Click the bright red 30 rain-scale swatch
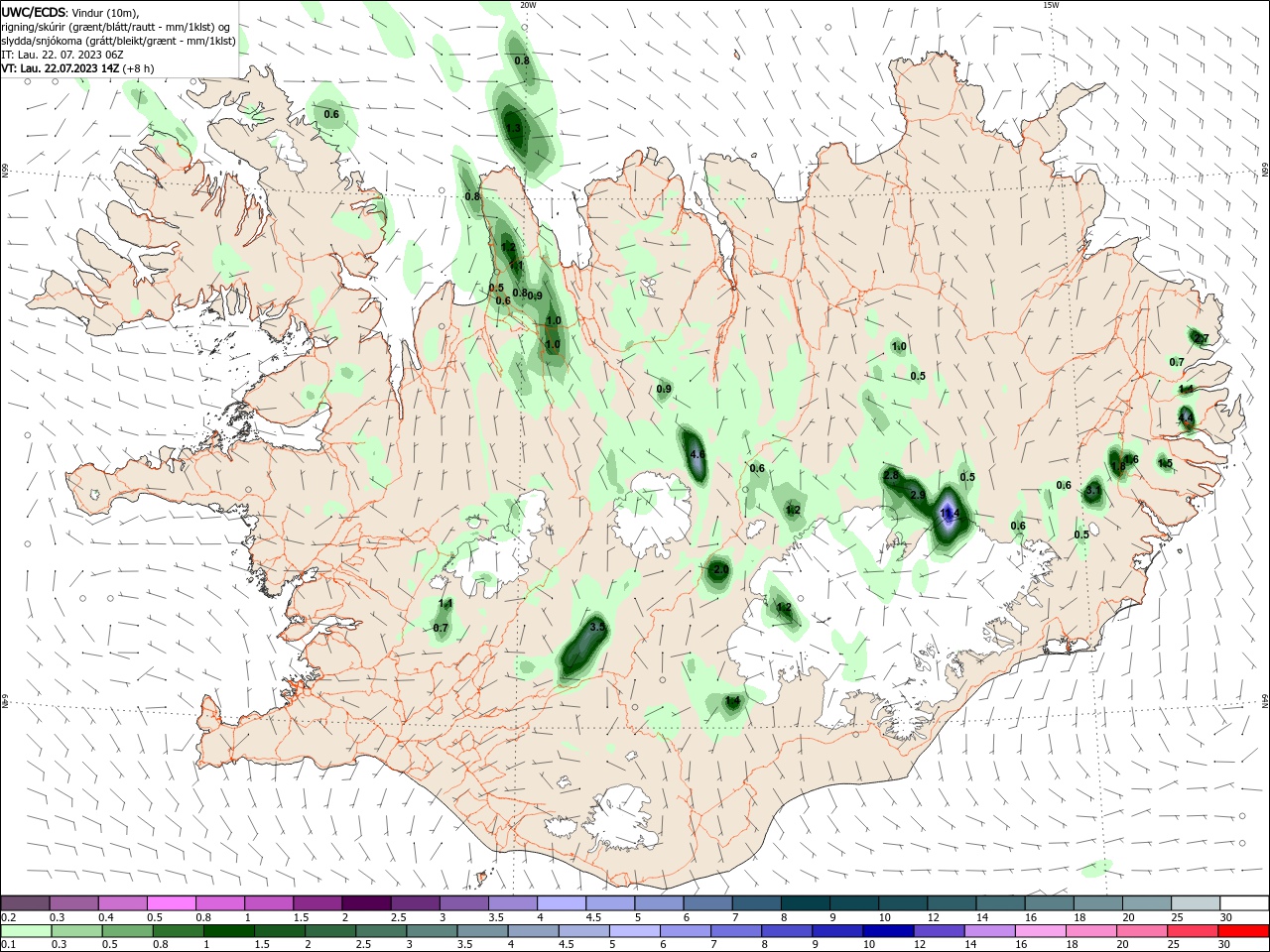 1243,931
